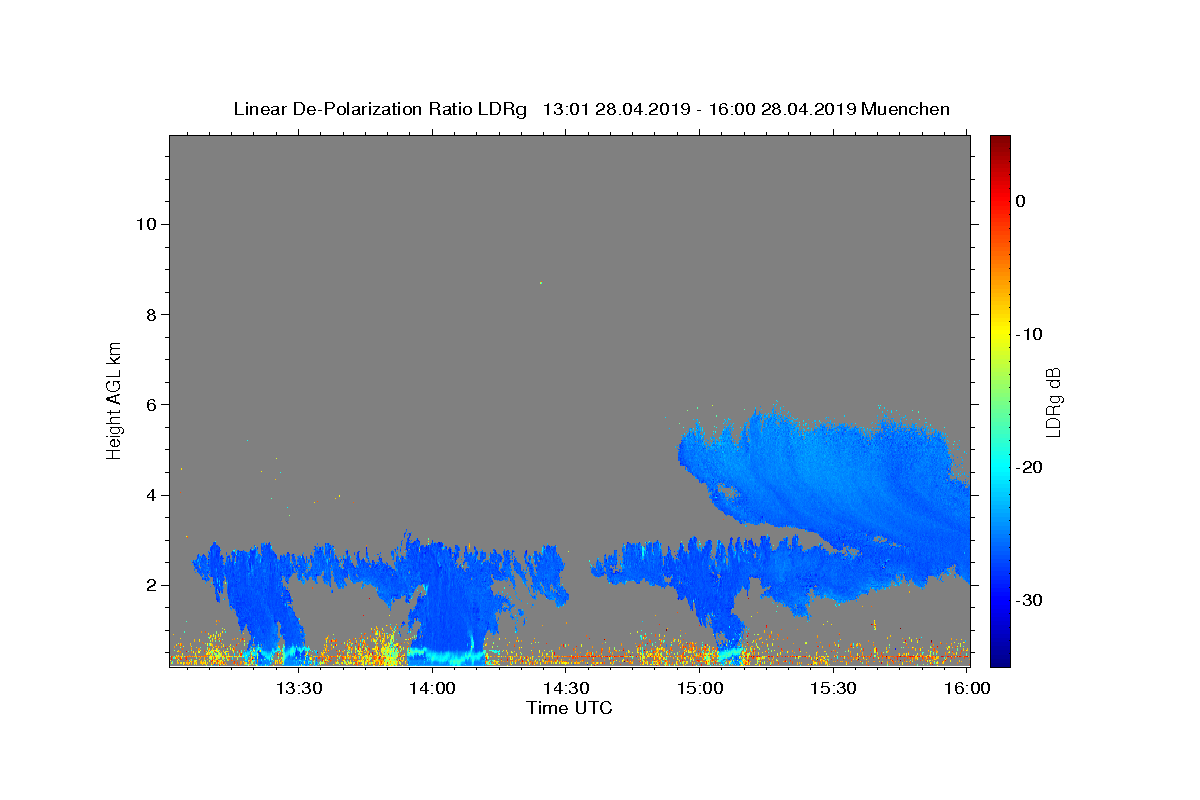Click the start date '13:01 28.04.2019' in title
This screenshot has height=800, width=1200.
[615, 109]
